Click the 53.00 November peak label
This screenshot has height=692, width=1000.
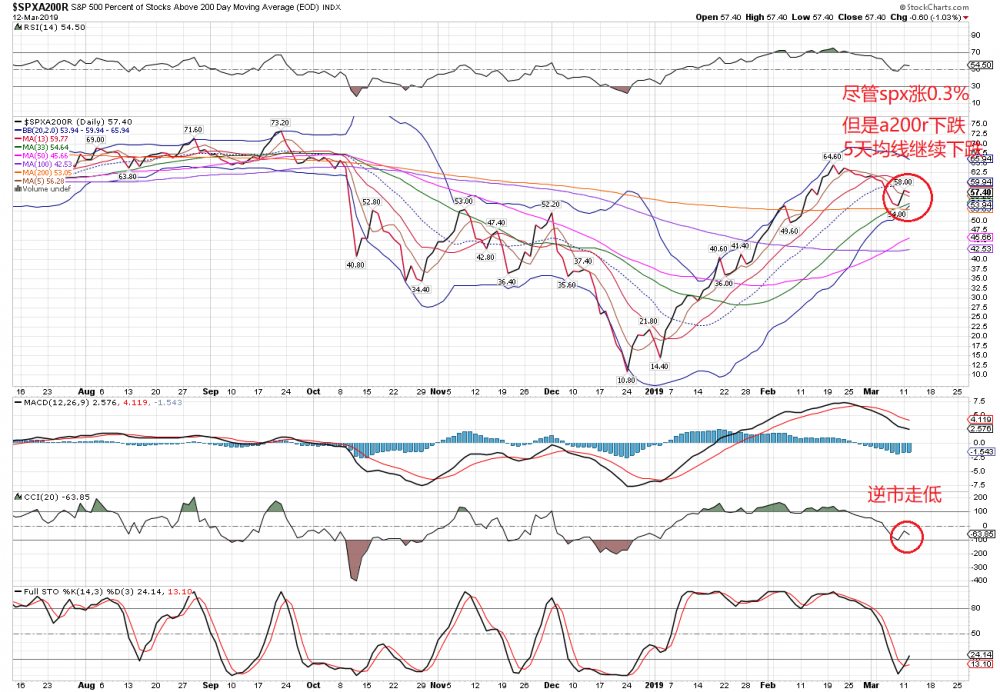click(x=463, y=201)
